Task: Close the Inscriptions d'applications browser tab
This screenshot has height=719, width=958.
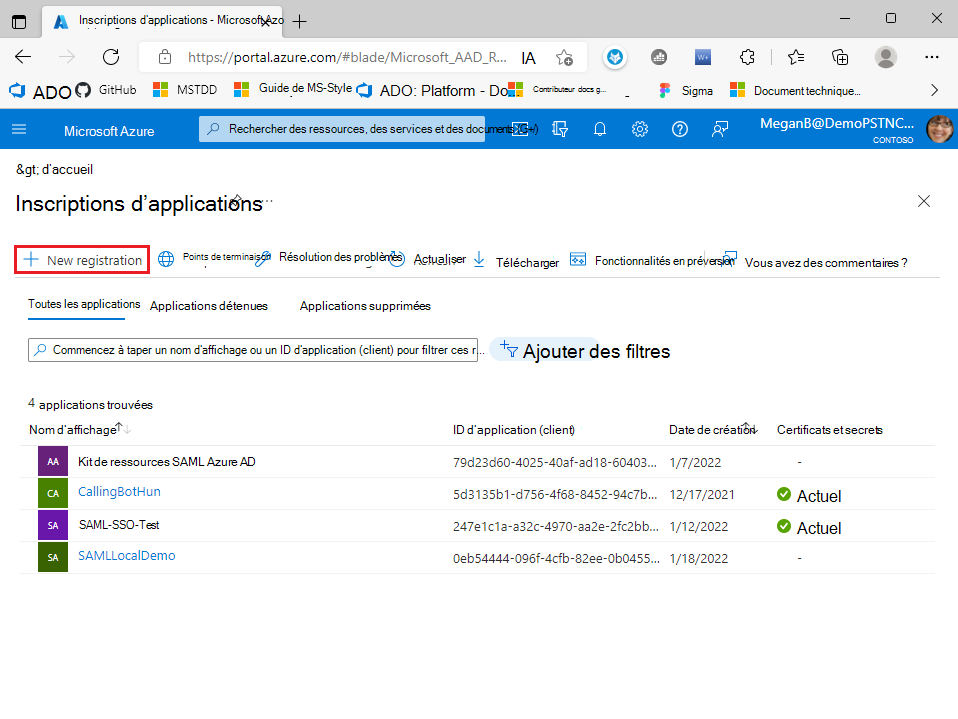Action: 266,21
